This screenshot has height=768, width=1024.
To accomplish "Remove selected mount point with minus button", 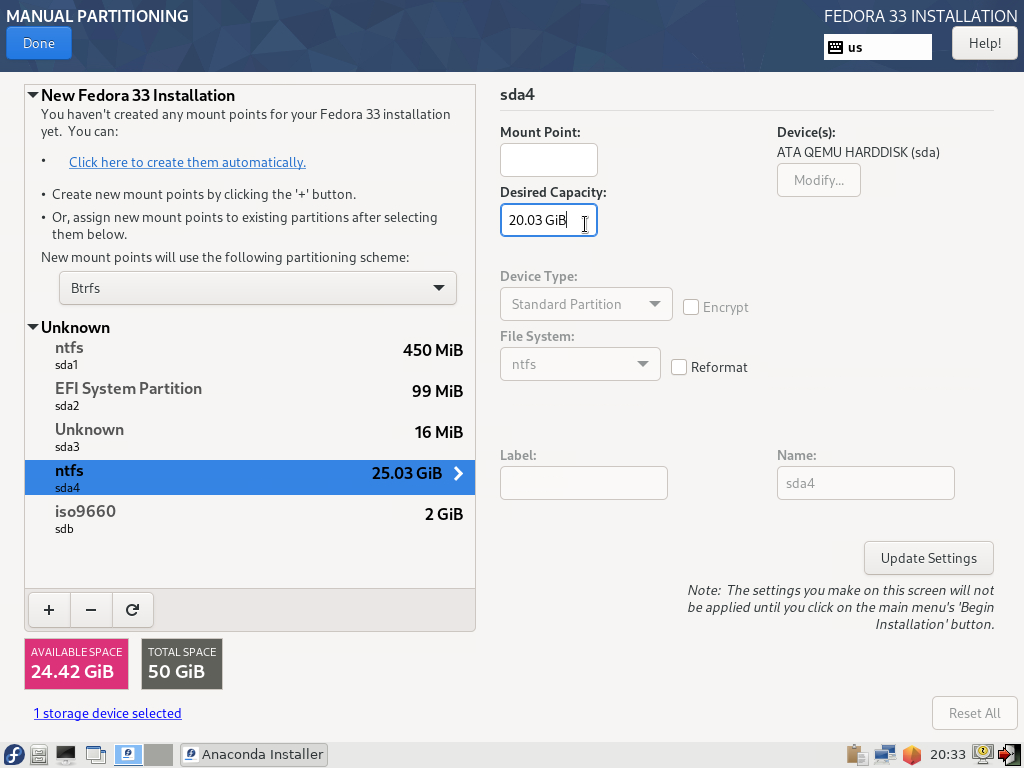I will 91,610.
